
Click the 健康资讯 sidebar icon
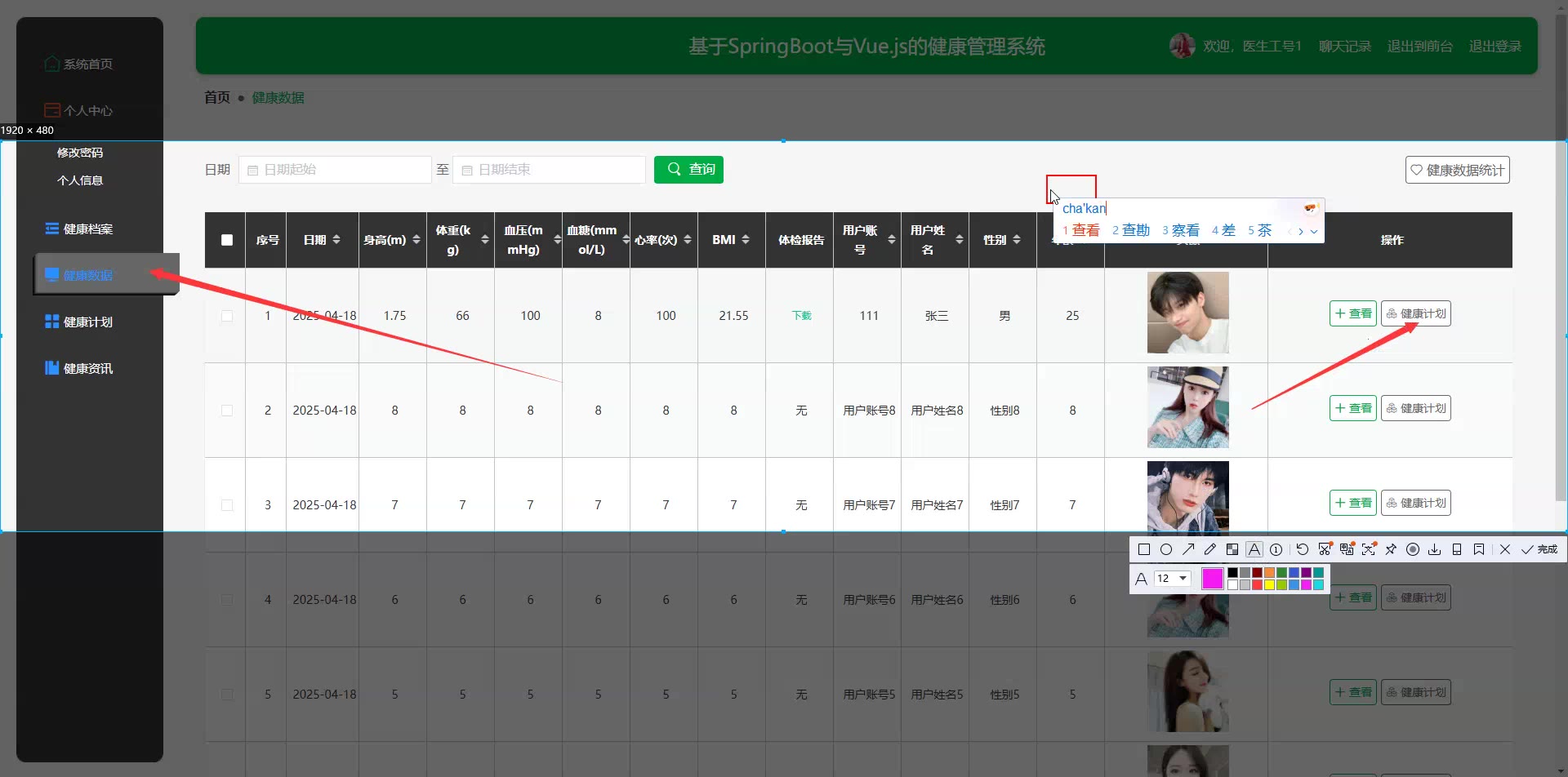(52, 368)
